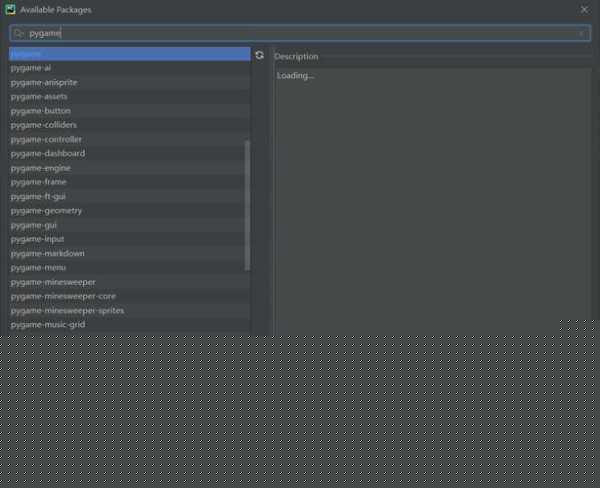Close the Available Packages dialog
This screenshot has width=600, height=488.
click(x=584, y=10)
